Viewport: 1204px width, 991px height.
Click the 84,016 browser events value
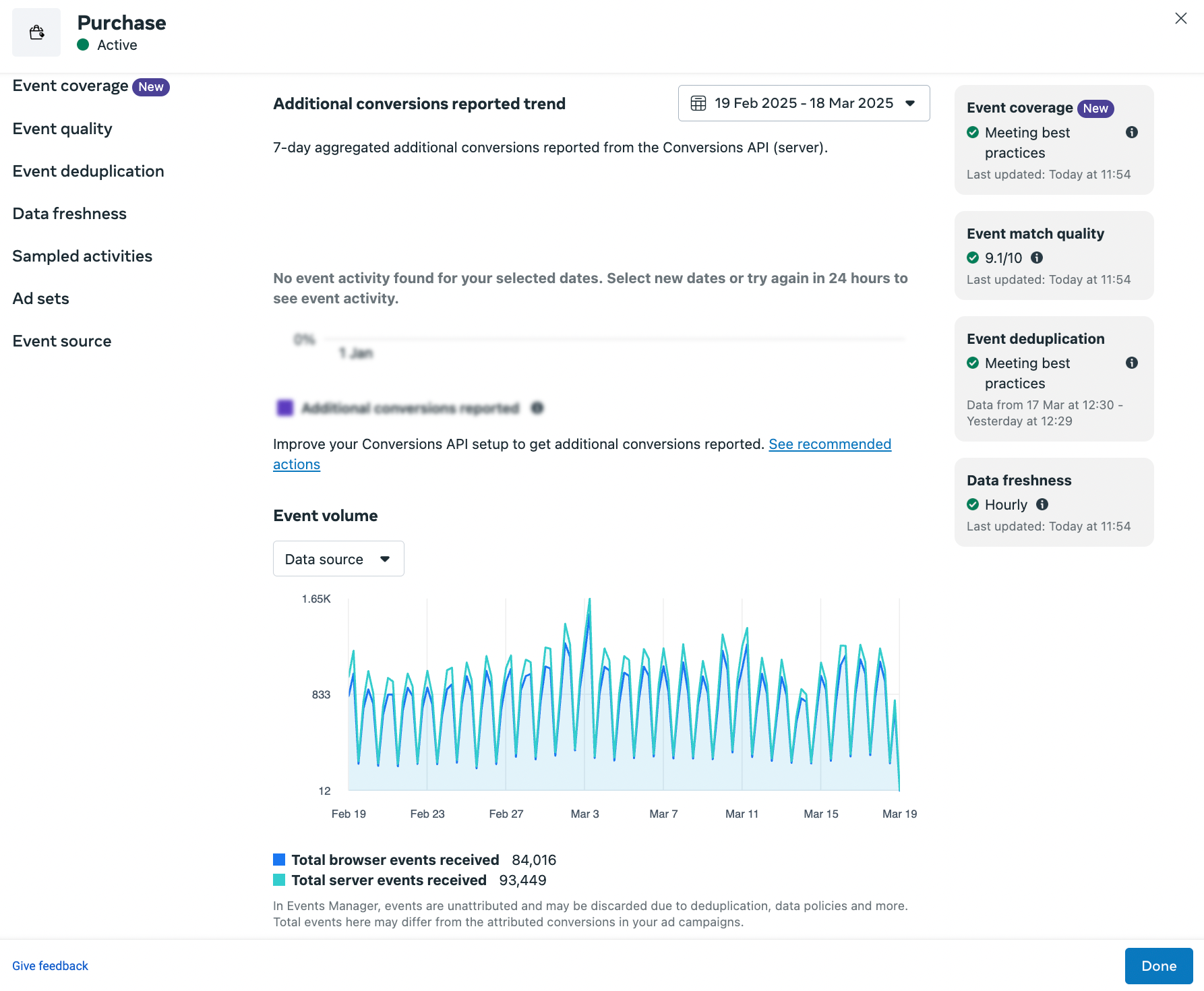pos(534,860)
